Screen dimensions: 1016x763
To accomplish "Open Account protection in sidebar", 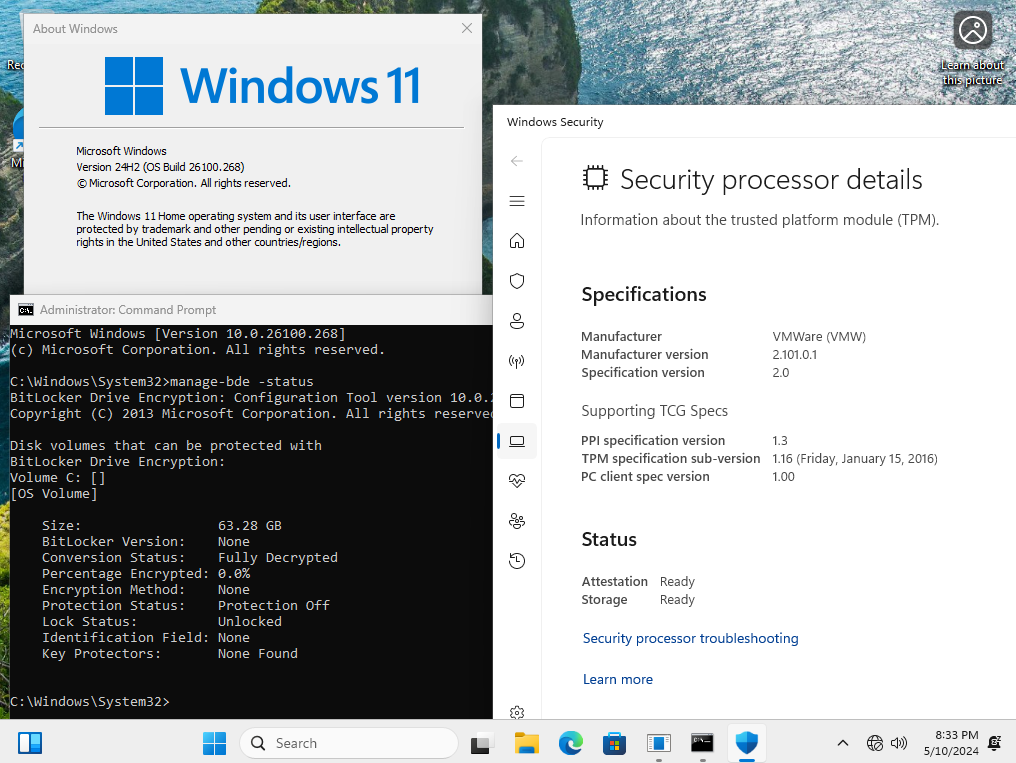I will tap(516, 321).
